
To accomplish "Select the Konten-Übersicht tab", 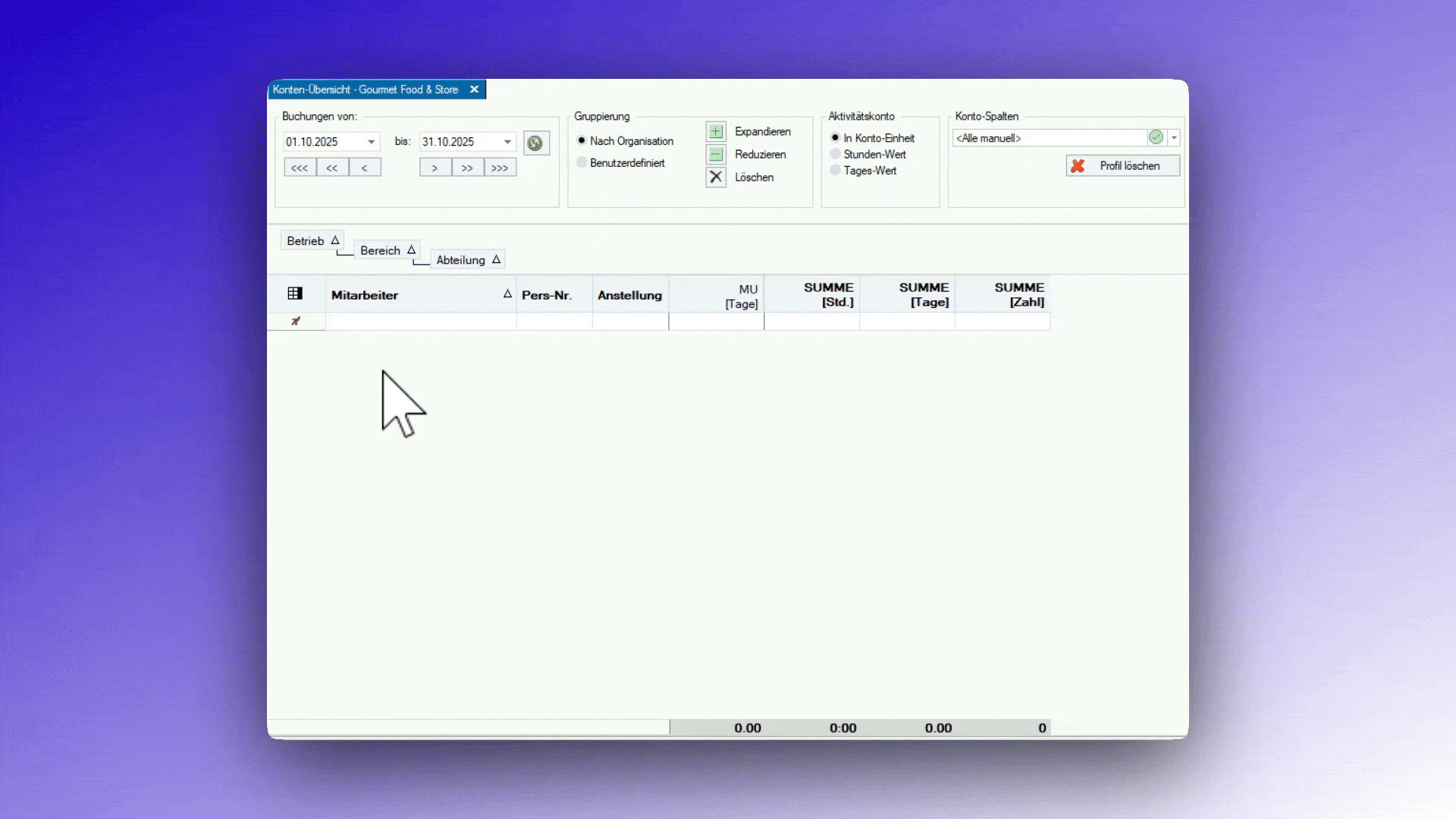I will pos(366,89).
